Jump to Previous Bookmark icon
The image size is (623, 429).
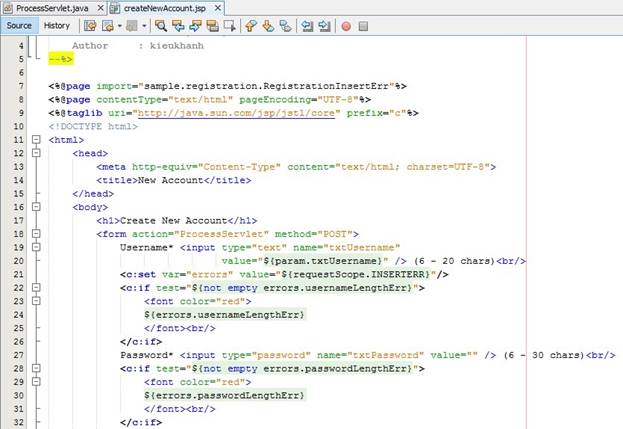(250, 26)
